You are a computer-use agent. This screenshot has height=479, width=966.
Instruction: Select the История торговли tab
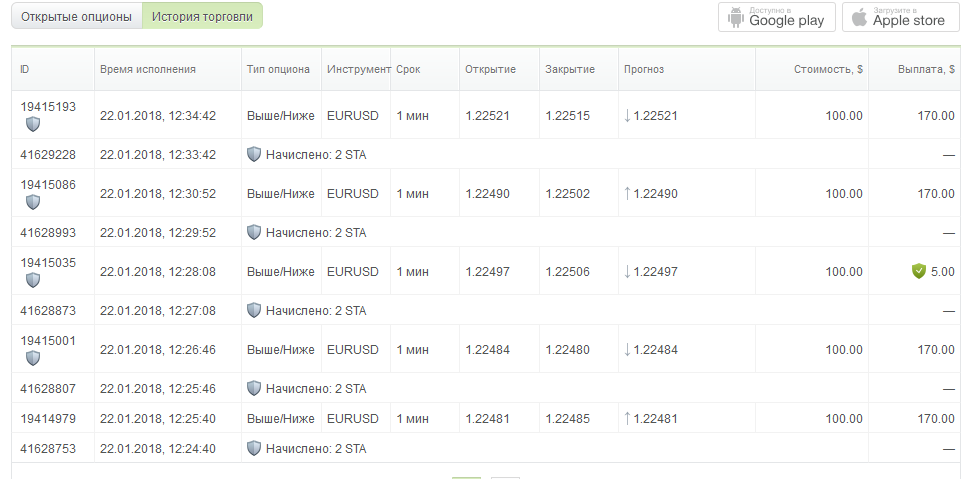[x=202, y=17]
